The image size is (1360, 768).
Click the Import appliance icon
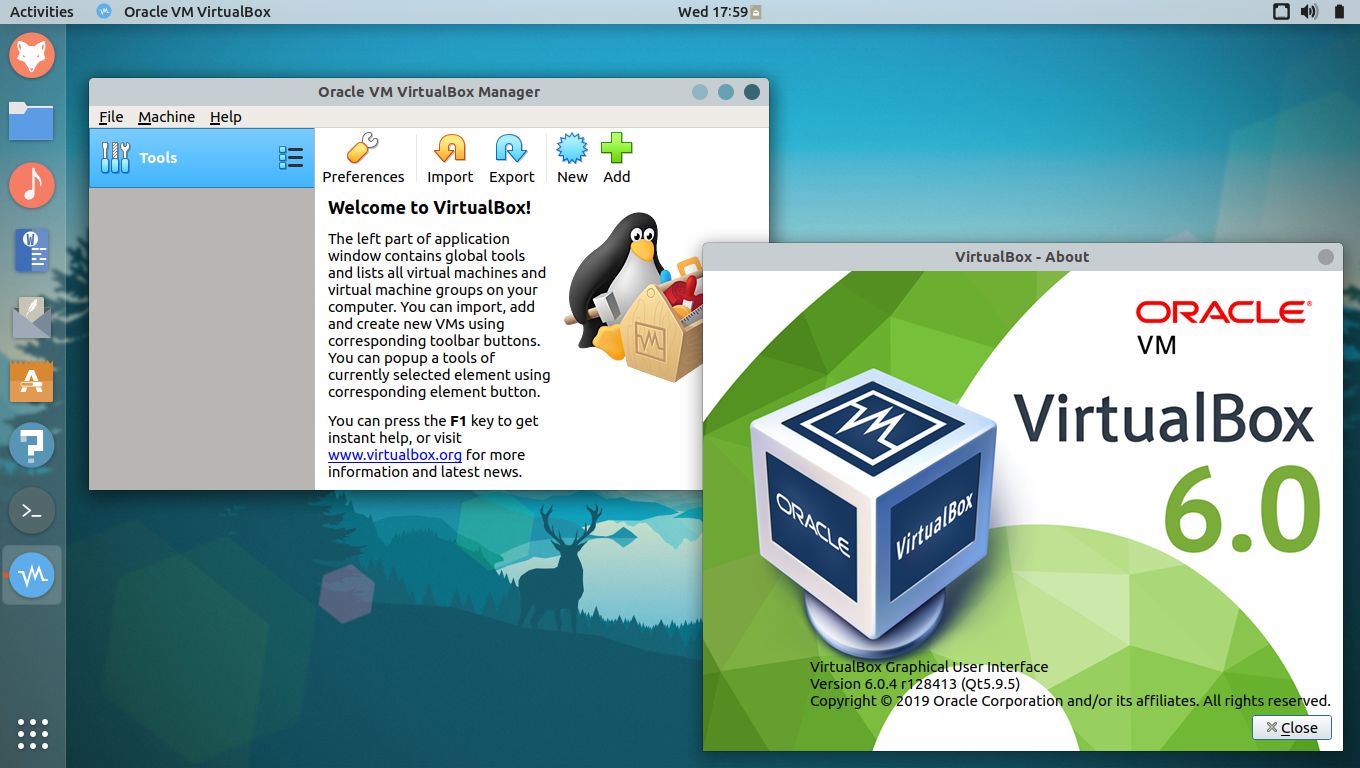450,150
